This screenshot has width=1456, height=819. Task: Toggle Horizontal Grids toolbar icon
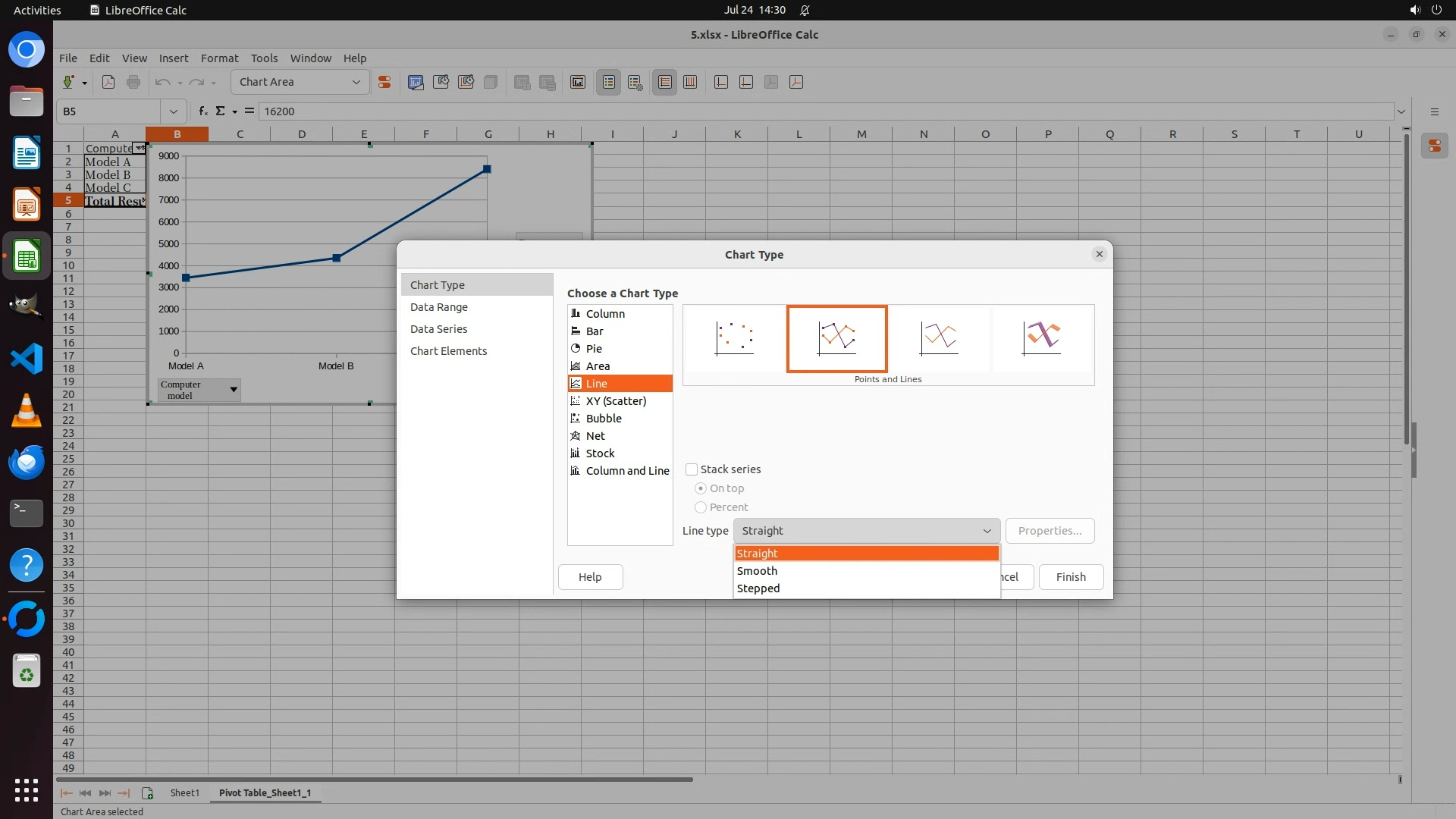click(665, 82)
